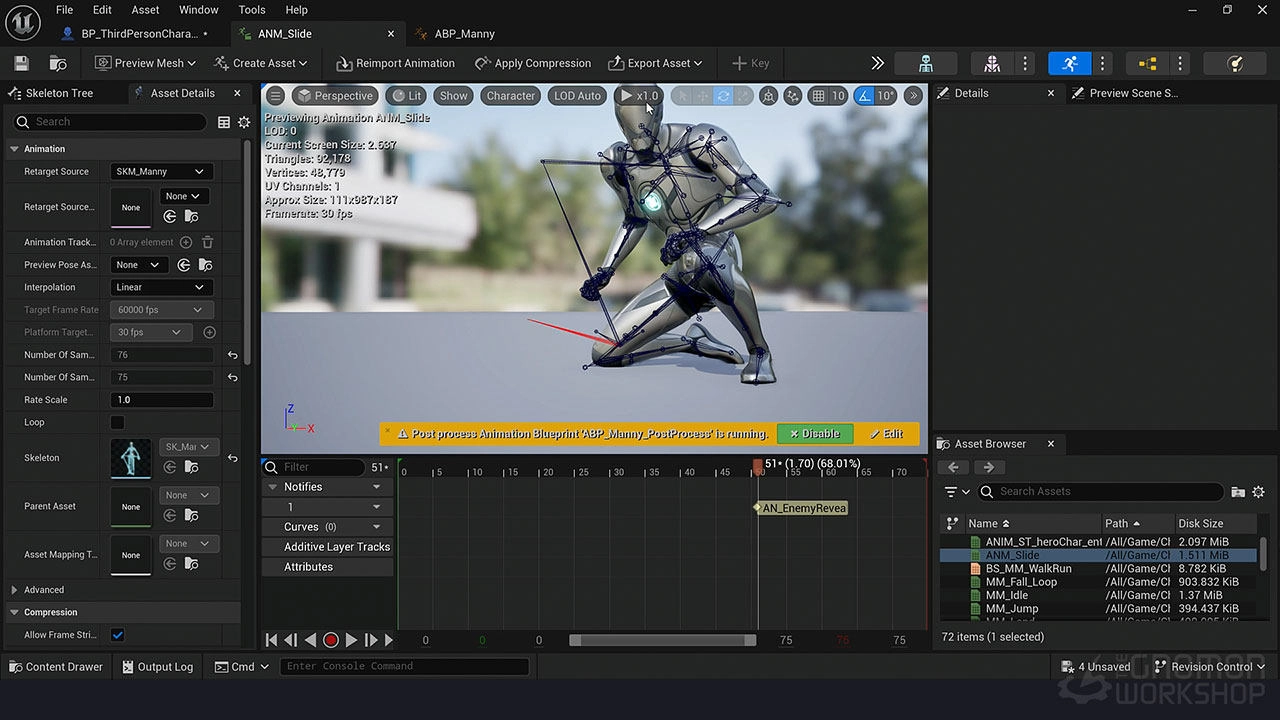Viewport: 1280px width, 720px height.
Task: Open the Retarget Source SKM_Manny dropdown
Action: pos(160,171)
